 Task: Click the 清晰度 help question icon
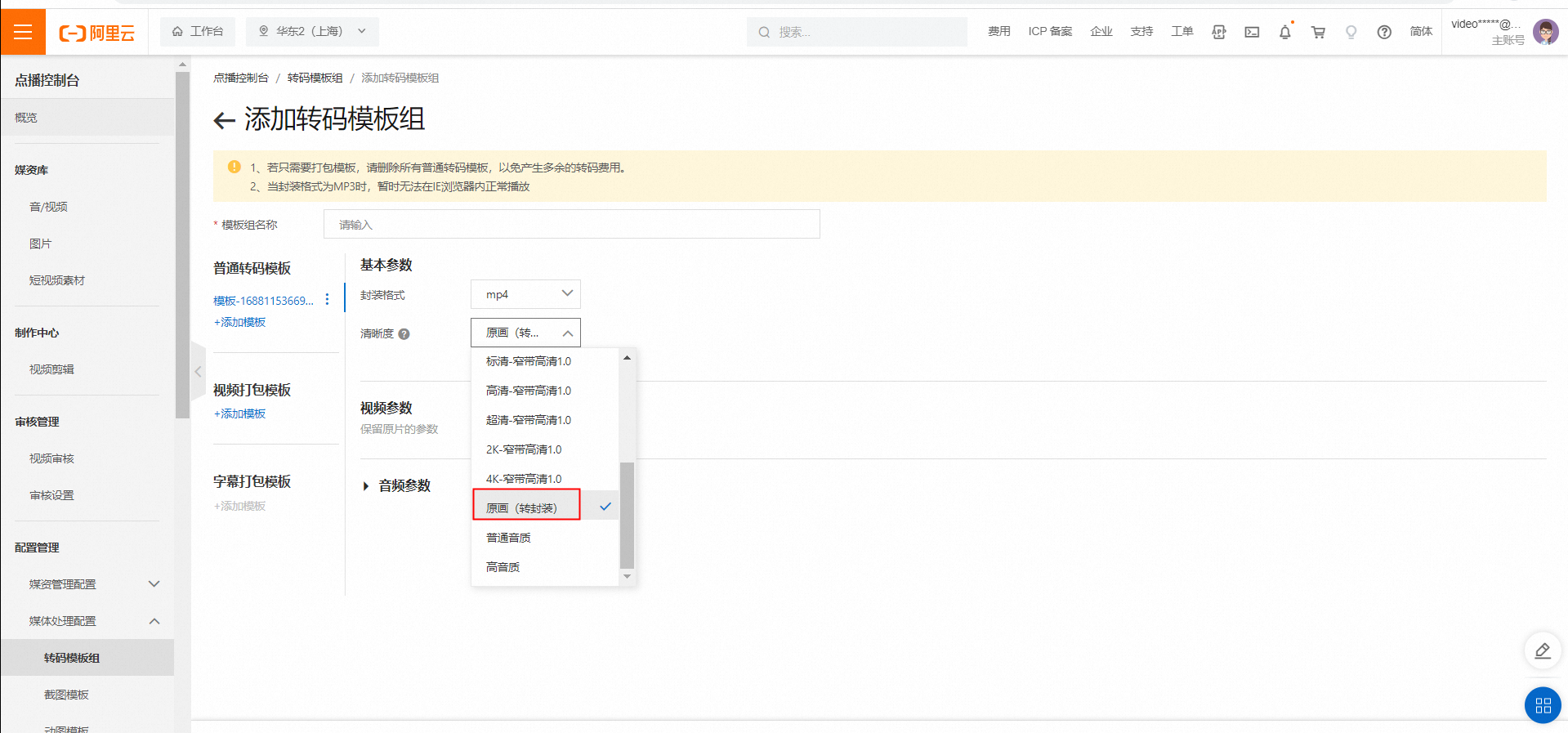tap(404, 333)
